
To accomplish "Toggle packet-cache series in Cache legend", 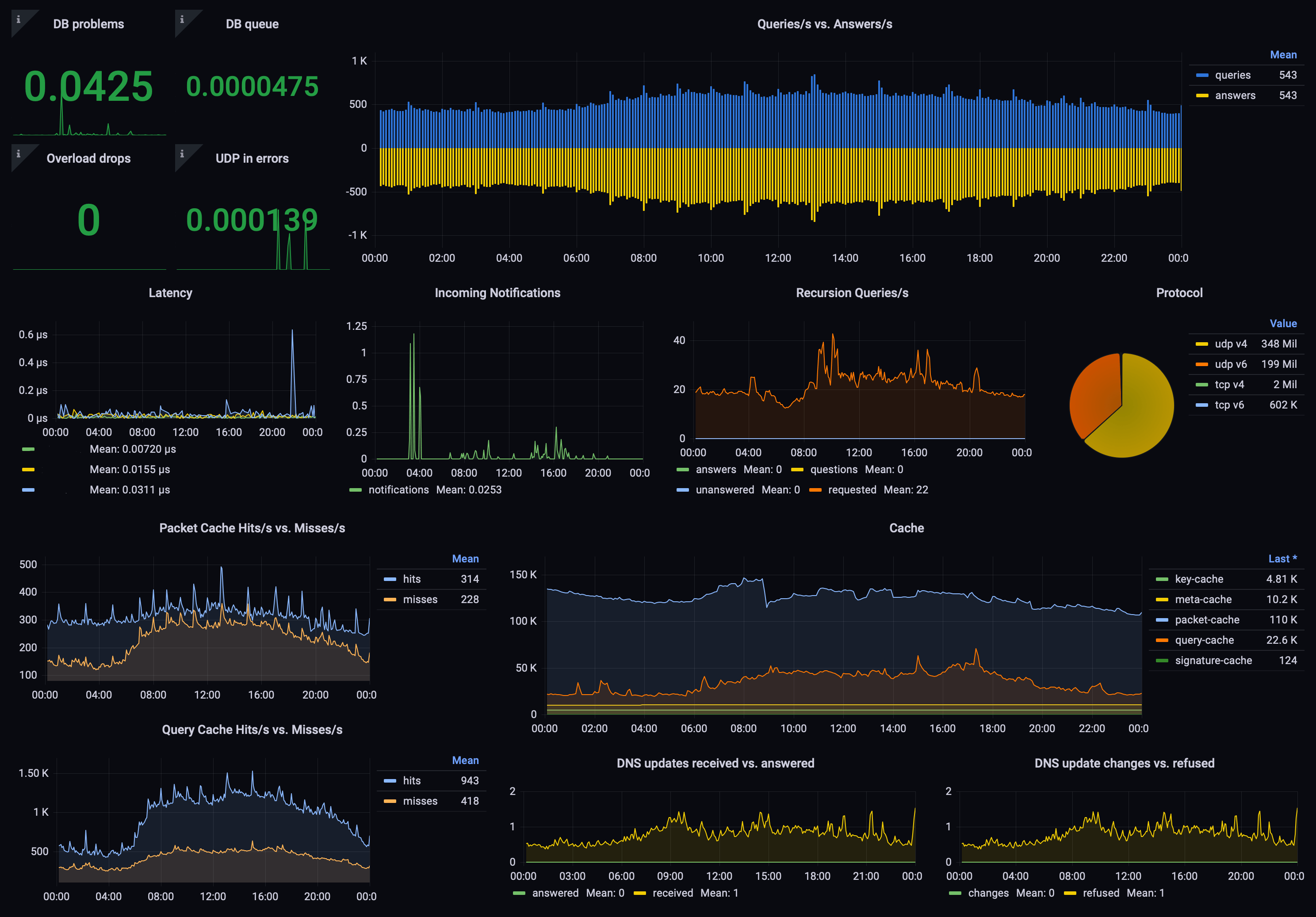I will [1206, 619].
